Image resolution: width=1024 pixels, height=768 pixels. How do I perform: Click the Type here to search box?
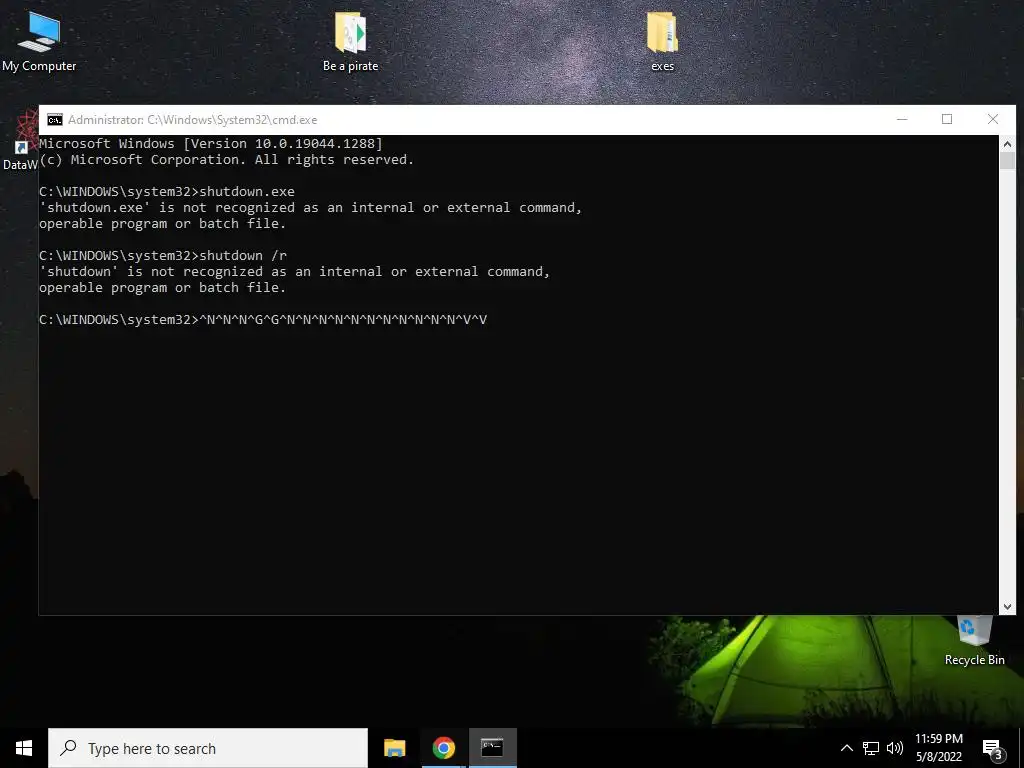pos(208,748)
